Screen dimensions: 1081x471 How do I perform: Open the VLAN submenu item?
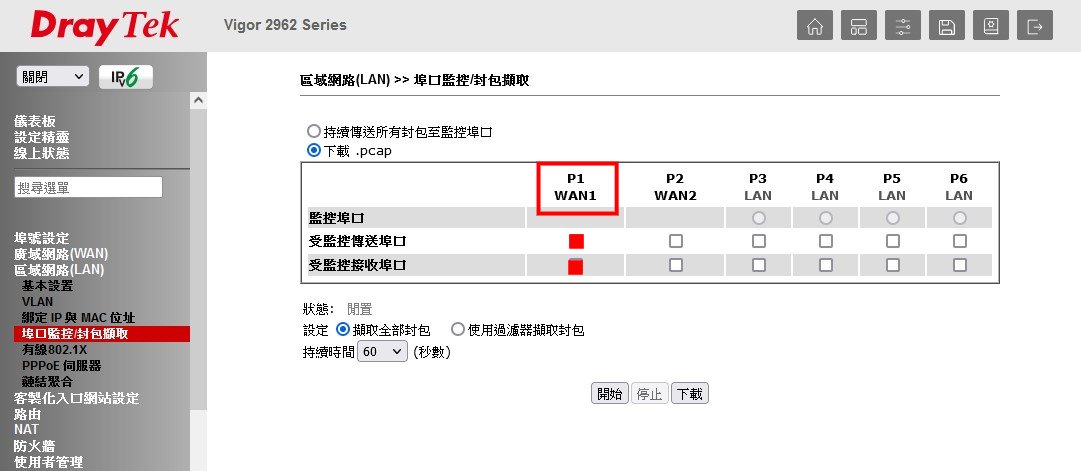click(38, 302)
